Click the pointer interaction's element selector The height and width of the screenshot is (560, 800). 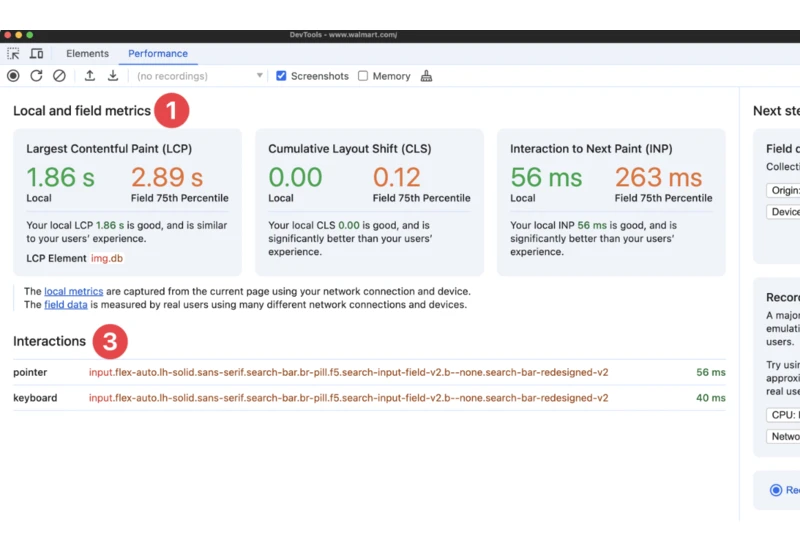[x=348, y=372]
